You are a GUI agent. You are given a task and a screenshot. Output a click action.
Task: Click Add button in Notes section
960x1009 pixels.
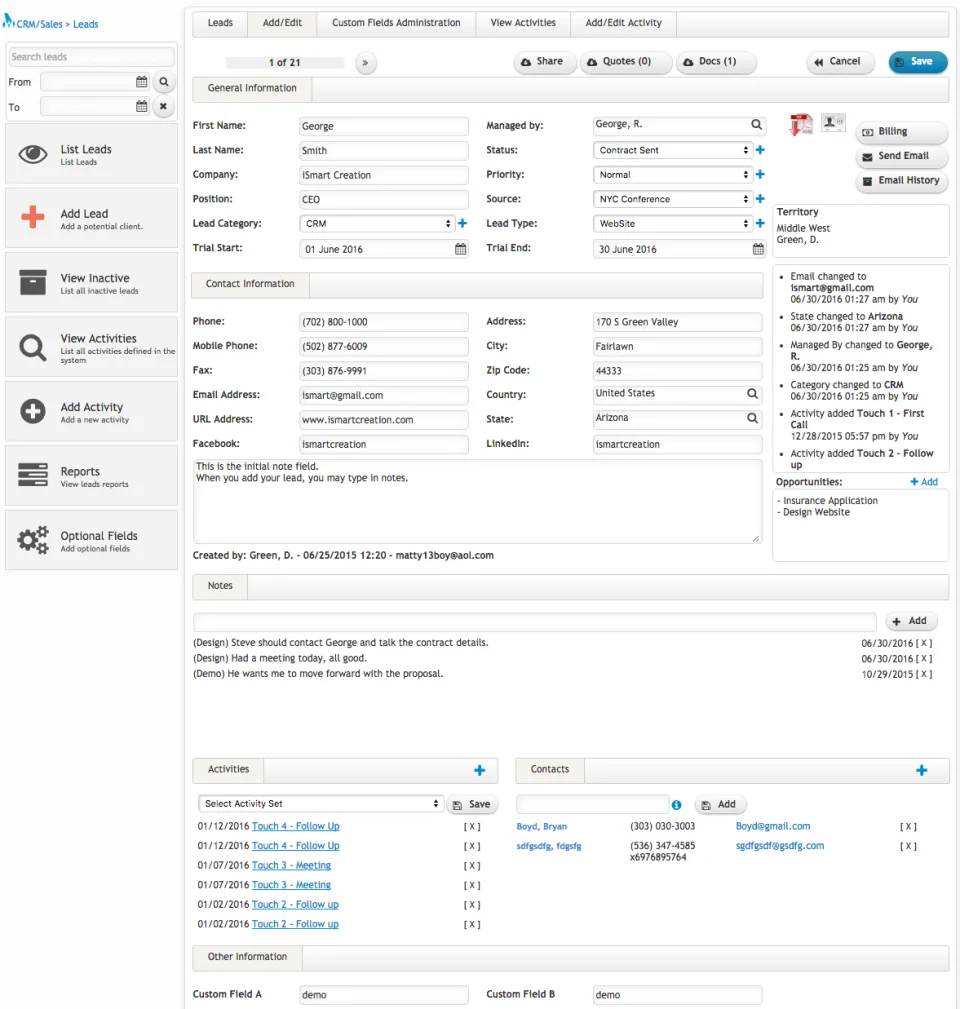pyautogui.click(x=911, y=621)
